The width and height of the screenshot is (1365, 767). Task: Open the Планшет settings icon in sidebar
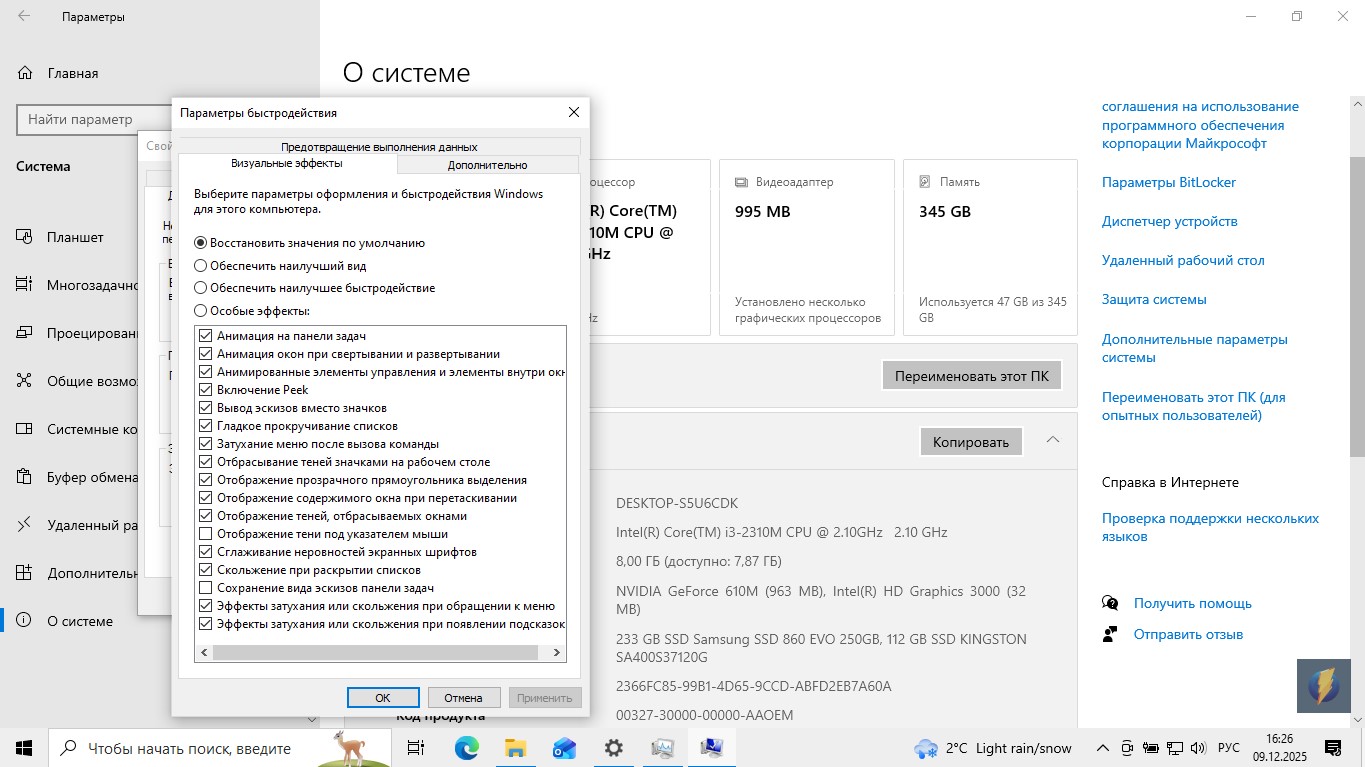pyautogui.click(x=25, y=237)
